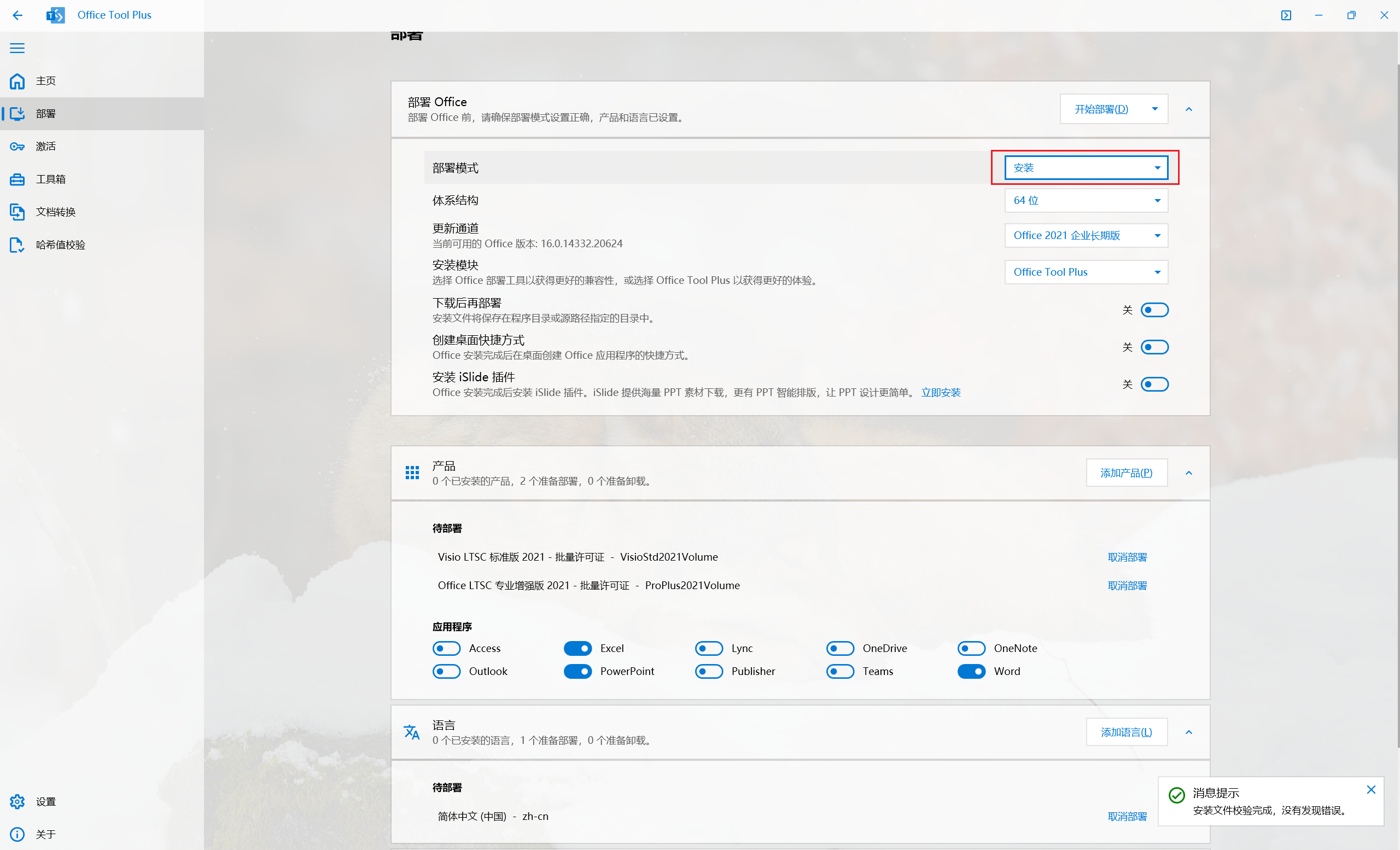Screen dimensions: 1400x850
Task: Toggle 创建桌面快捷方式 switch
Action: point(1154,347)
